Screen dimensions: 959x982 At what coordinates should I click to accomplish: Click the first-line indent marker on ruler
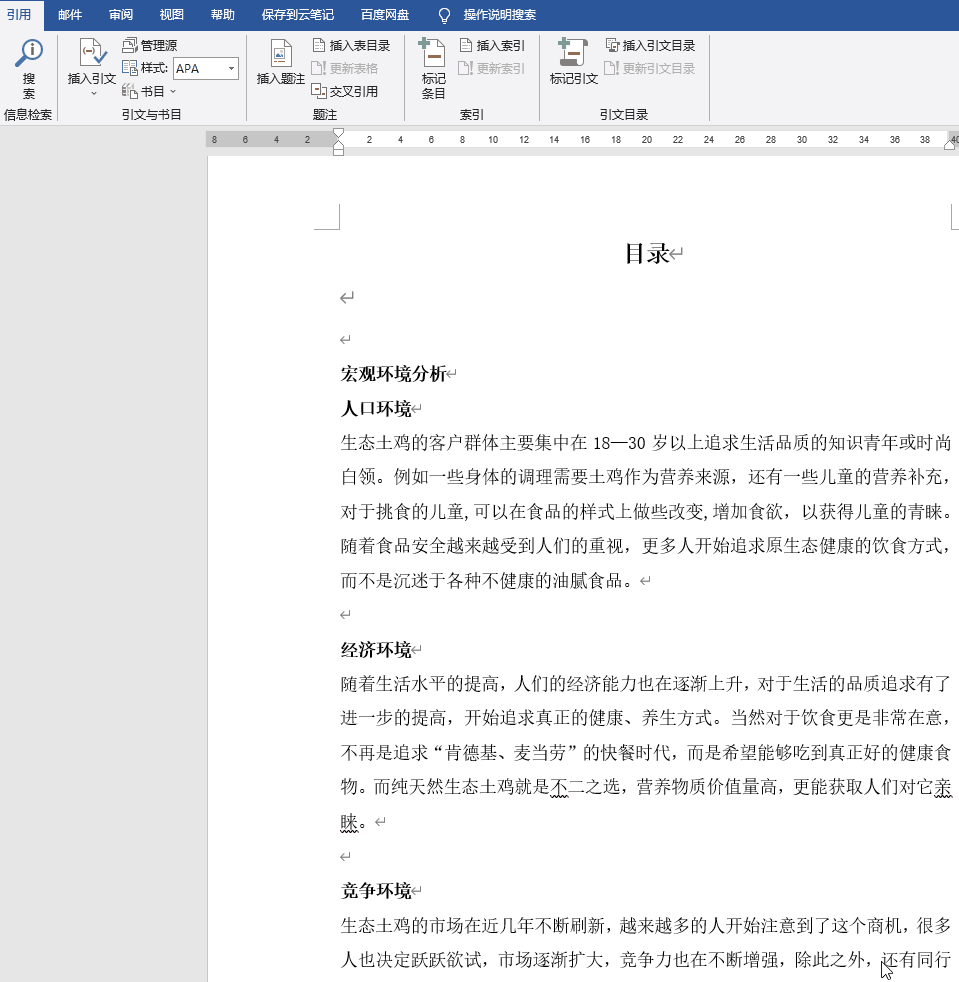[x=338, y=133]
